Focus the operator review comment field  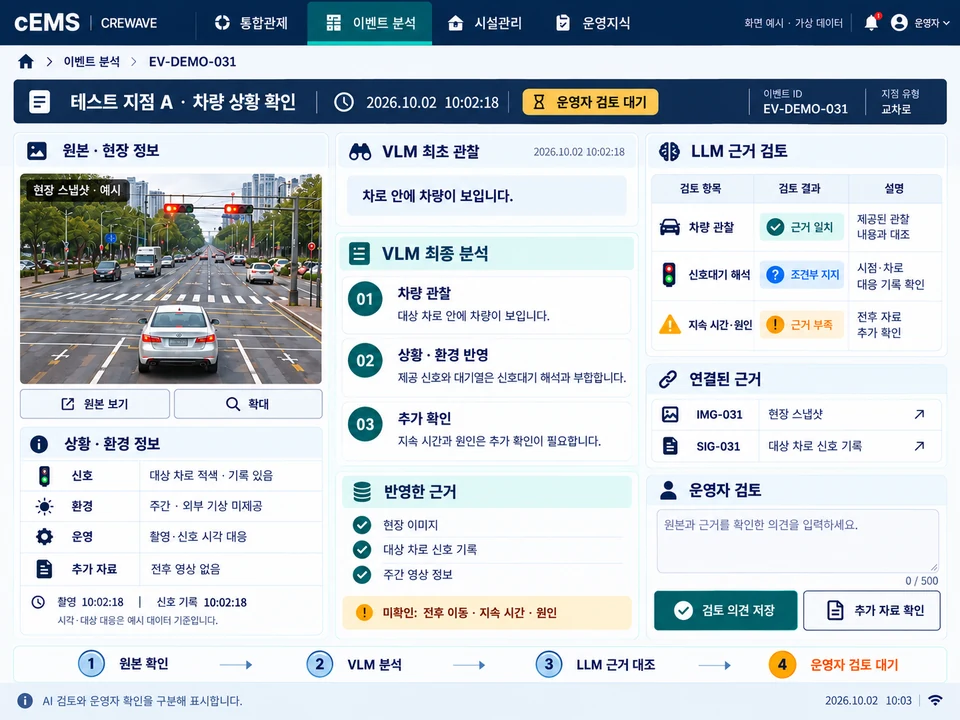pyautogui.click(x=798, y=541)
